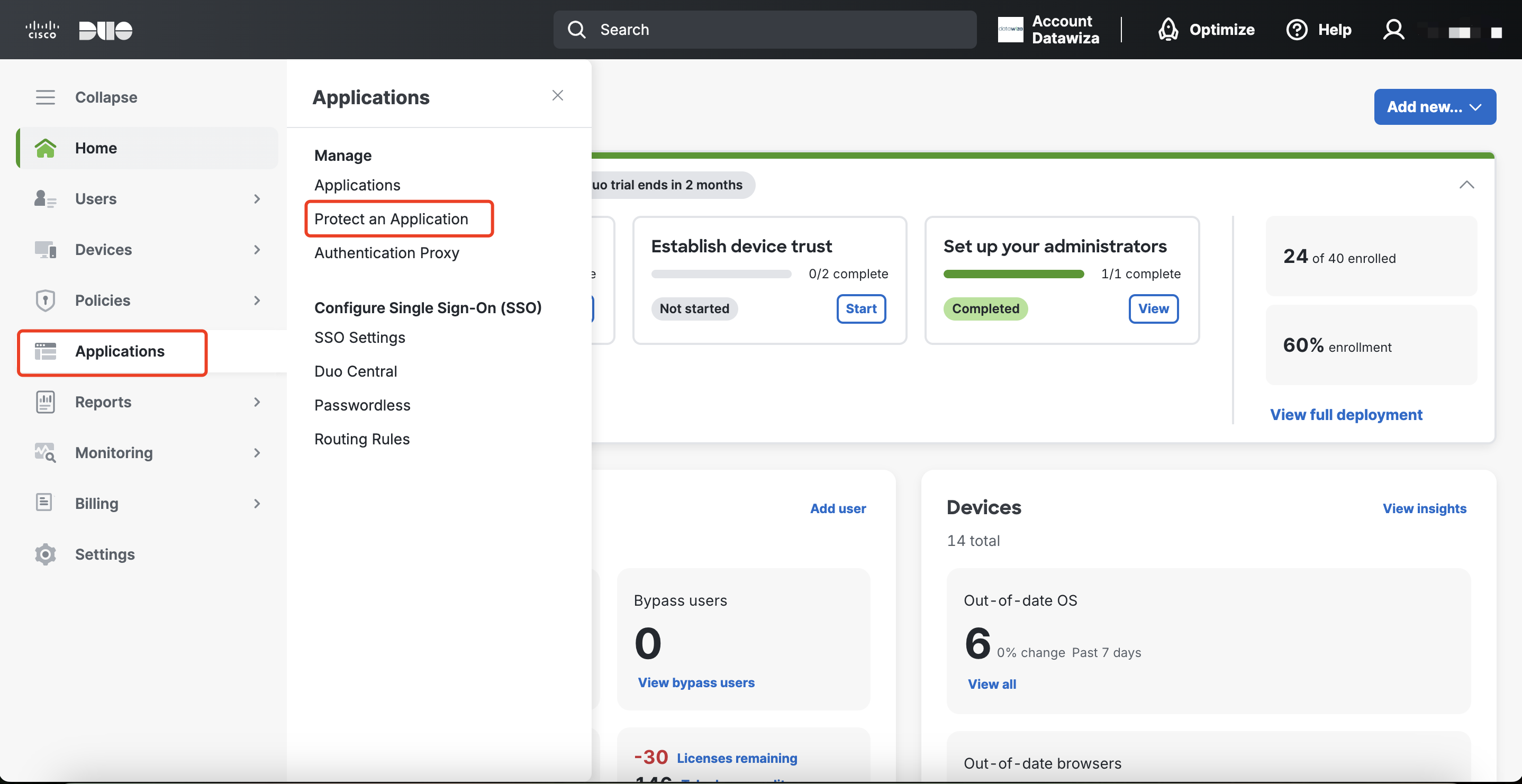Click the Not started status badge
Image resolution: width=1522 pixels, height=784 pixels.
pos(694,309)
